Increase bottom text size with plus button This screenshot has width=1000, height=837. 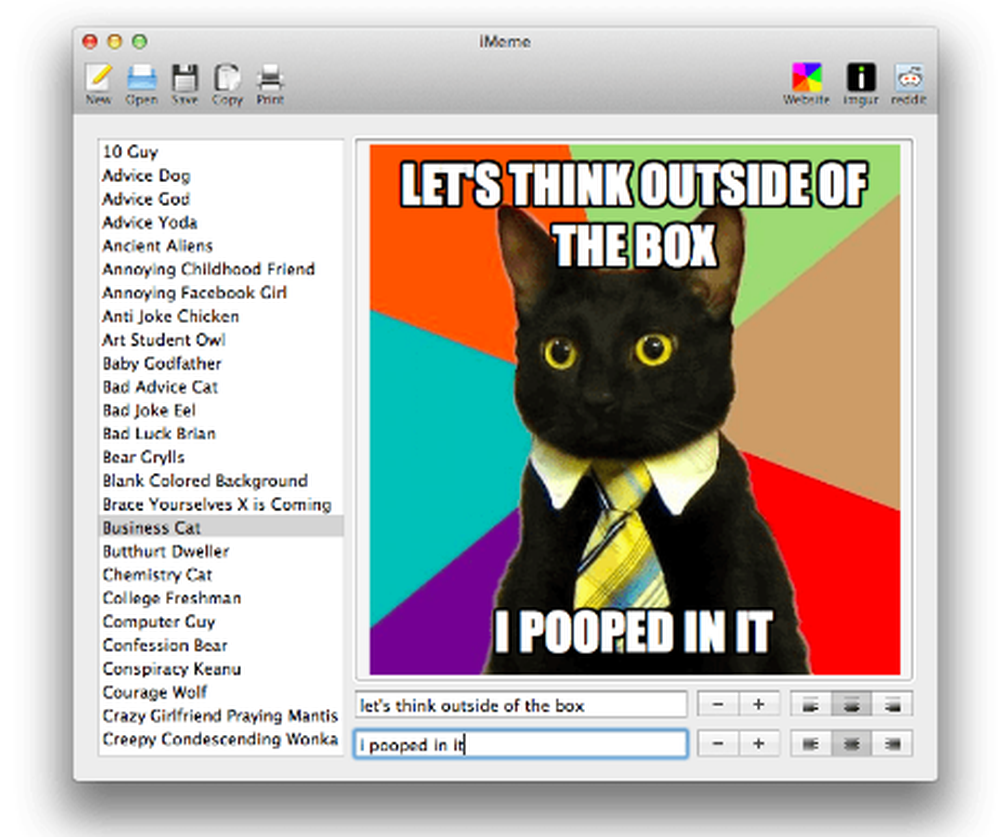(x=759, y=743)
